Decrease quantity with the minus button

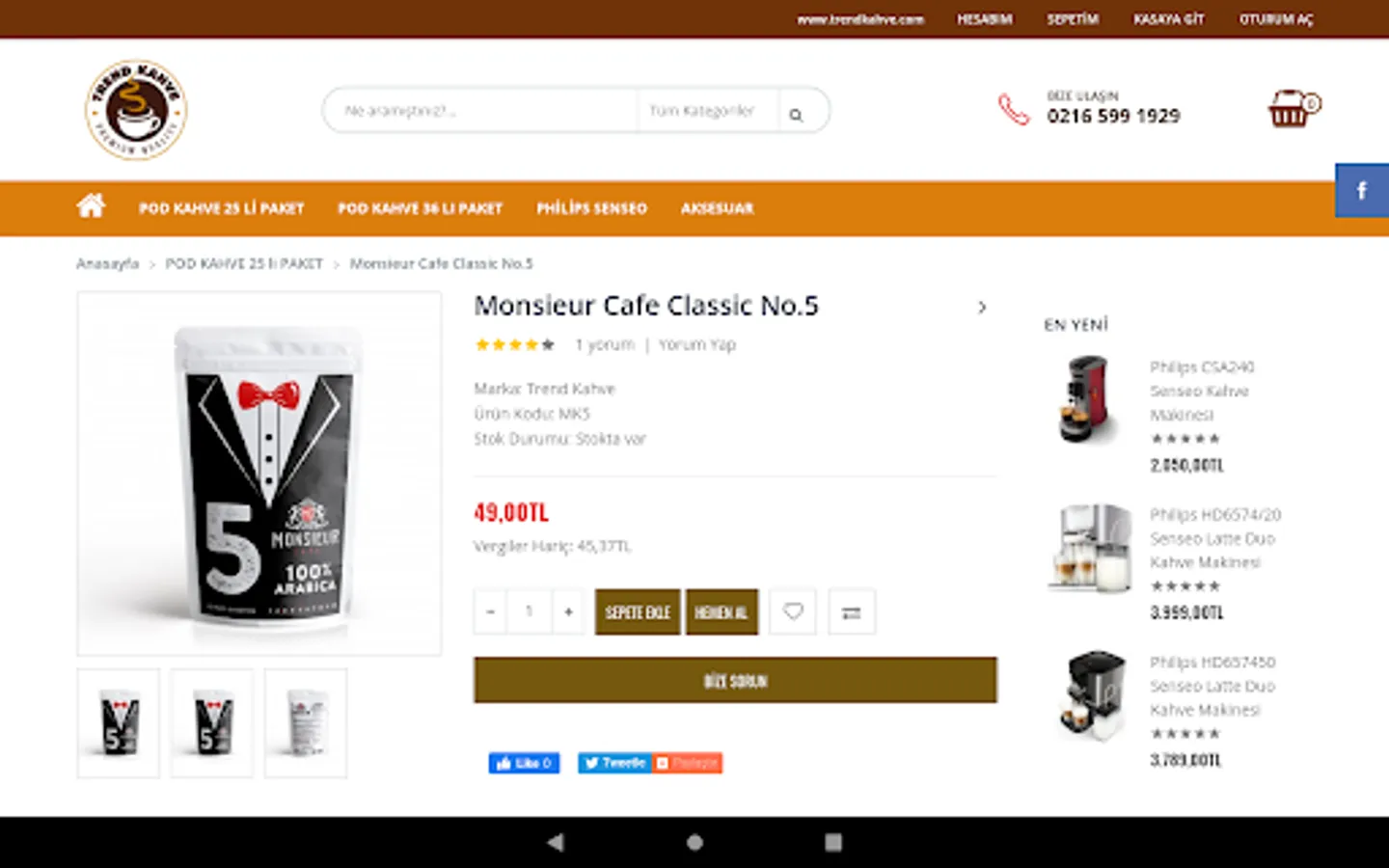490,611
